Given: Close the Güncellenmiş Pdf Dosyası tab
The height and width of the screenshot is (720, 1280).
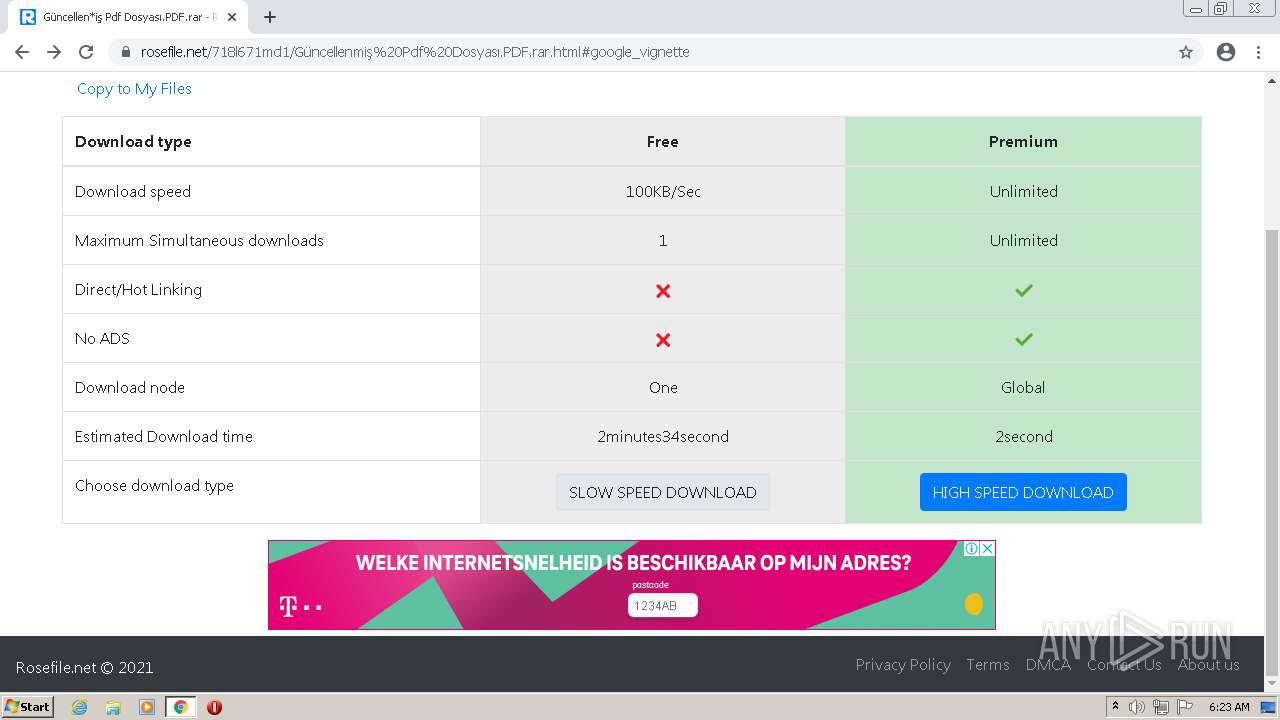Looking at the screenshot, I should [x=232, y=17].
